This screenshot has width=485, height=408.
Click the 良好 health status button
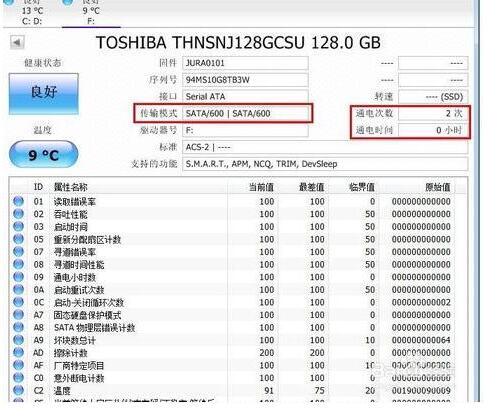point(44,94)
